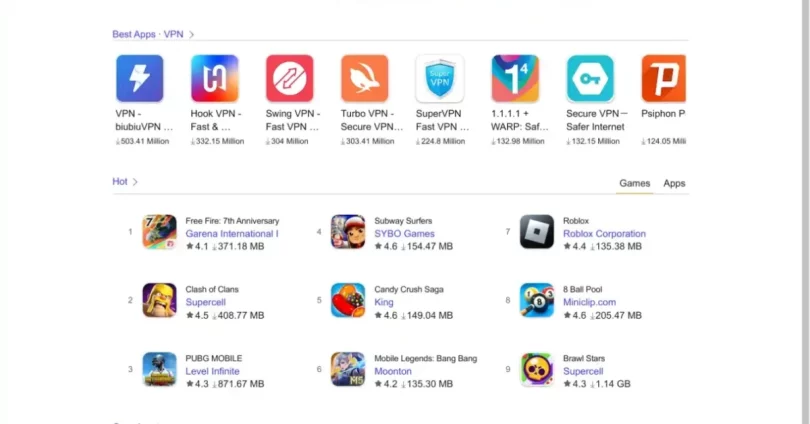Image resolution: width=810 pixels, height=424 pixels.
Task: Expand the Best Apps VPN chevron
Action: pyautogui.click(x=191, y=35)
